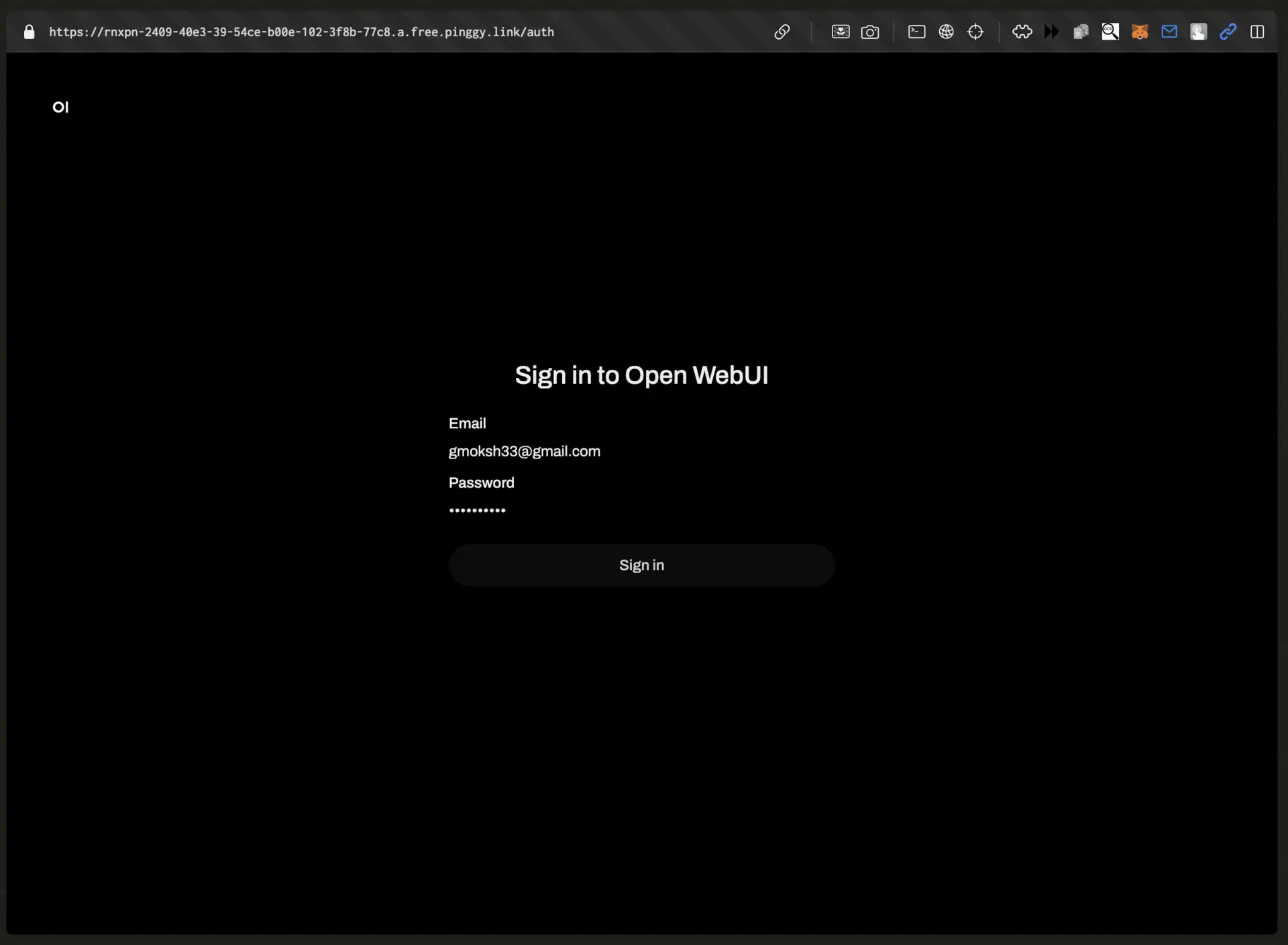
Task: Open the globe/translate icon
Action: (x=946, y=31)
